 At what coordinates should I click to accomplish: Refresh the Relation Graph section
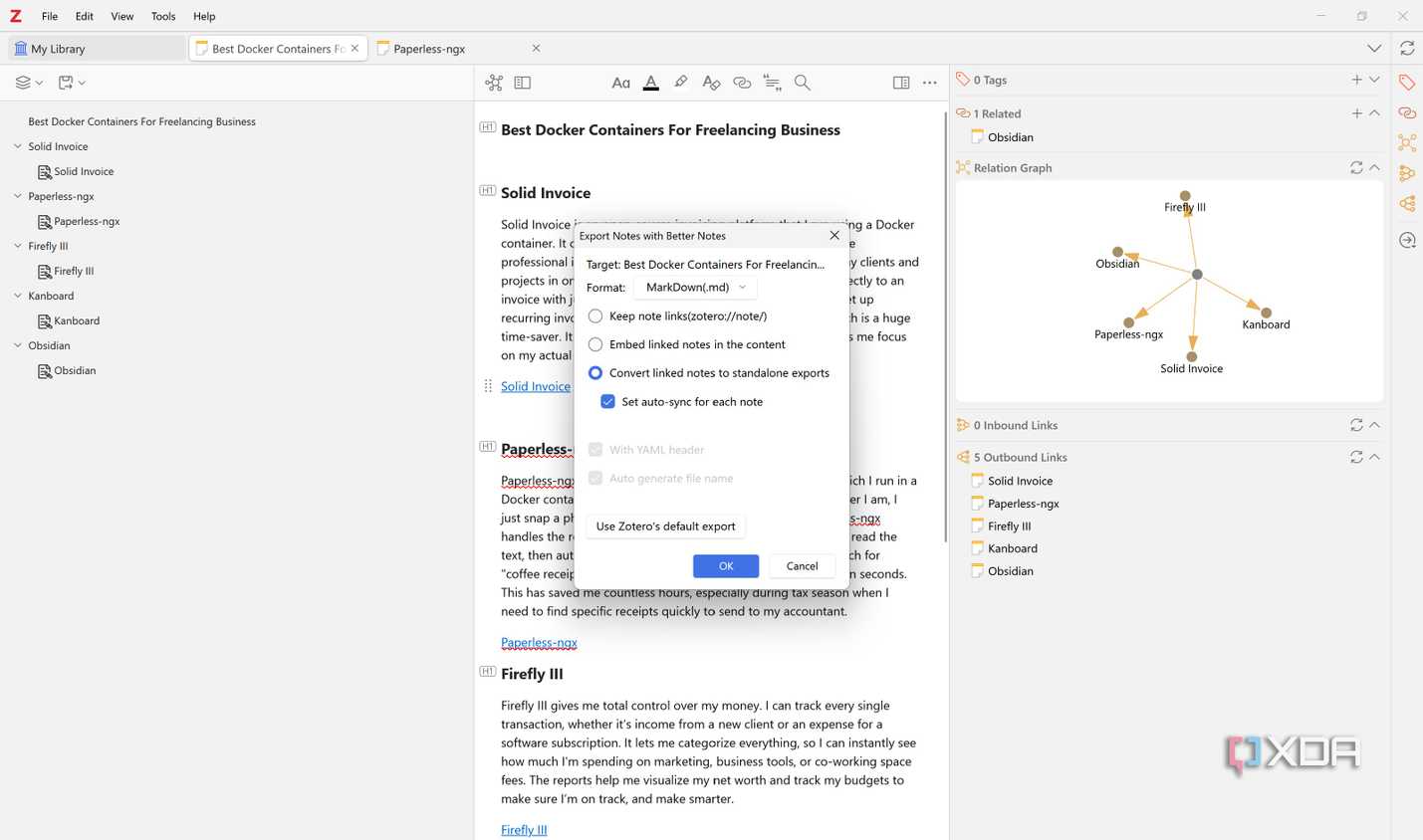click(1356, 168)
